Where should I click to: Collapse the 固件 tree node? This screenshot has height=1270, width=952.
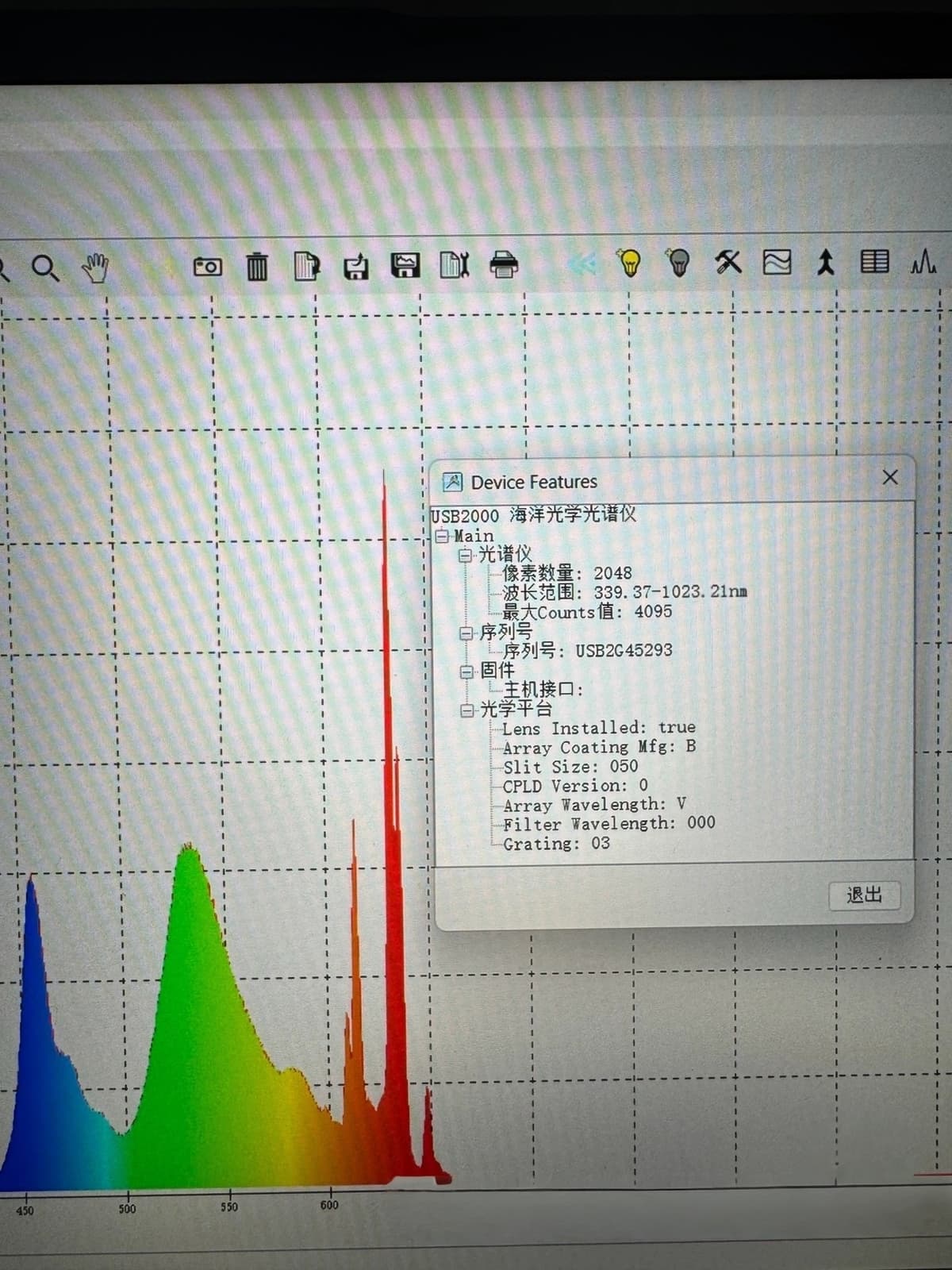pos(467,672)
